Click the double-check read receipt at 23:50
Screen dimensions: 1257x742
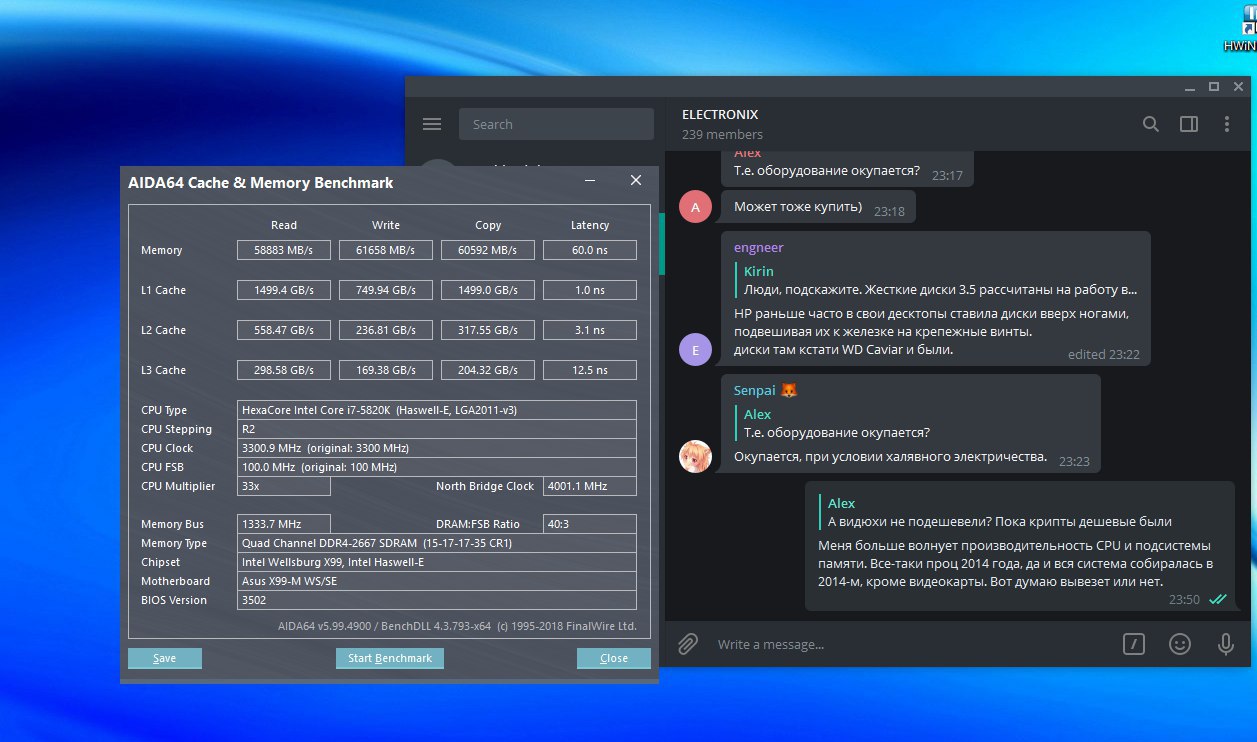point(1217,599)
